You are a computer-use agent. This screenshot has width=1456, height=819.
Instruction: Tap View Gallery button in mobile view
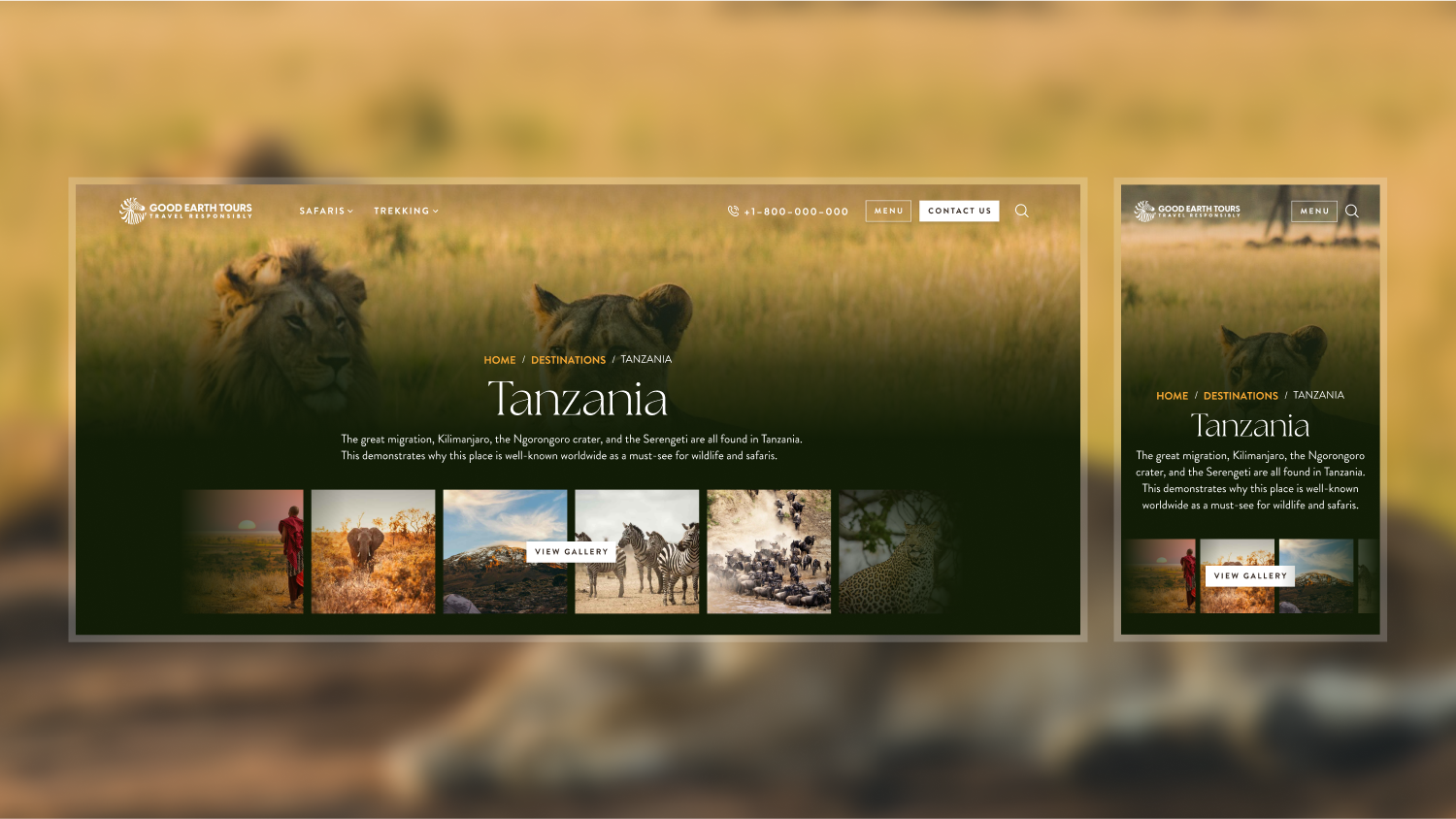tap(1250, 575)
